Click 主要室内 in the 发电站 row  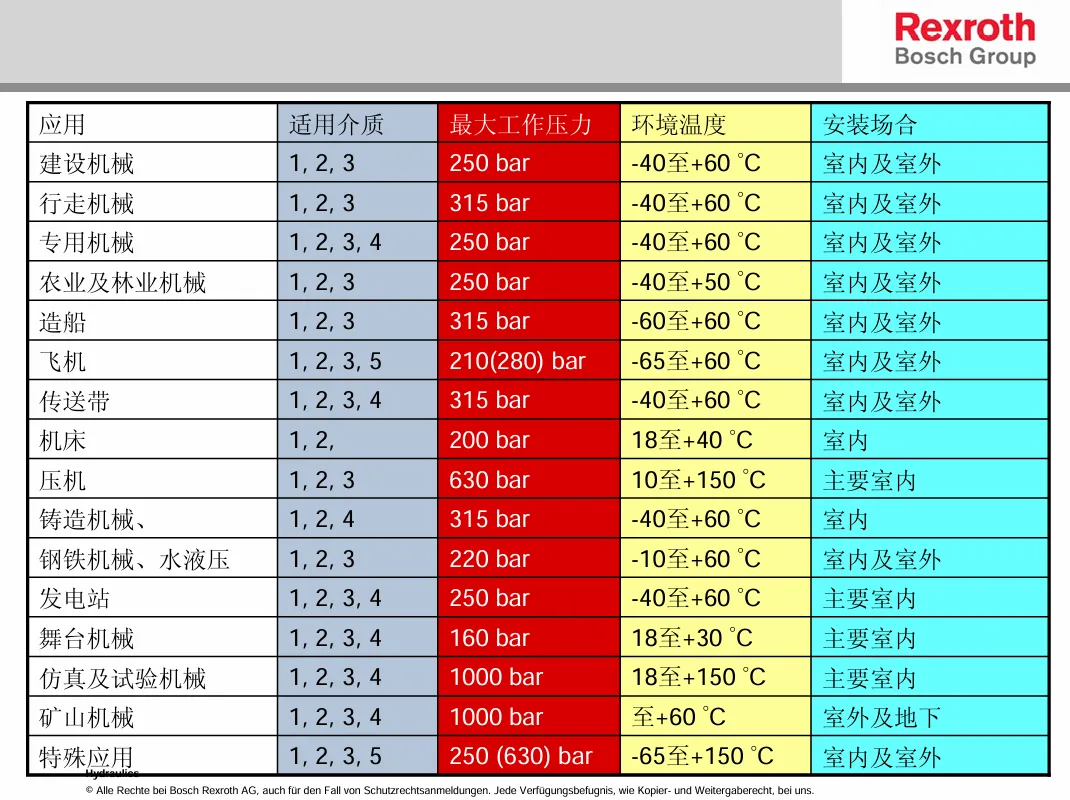869,599
